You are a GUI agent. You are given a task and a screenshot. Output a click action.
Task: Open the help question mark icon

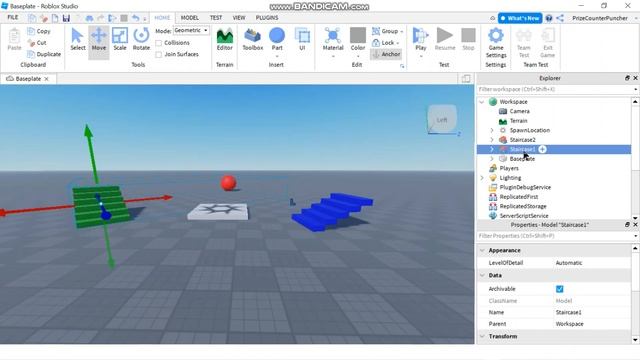pyautogui.click(x=549, y=18)
